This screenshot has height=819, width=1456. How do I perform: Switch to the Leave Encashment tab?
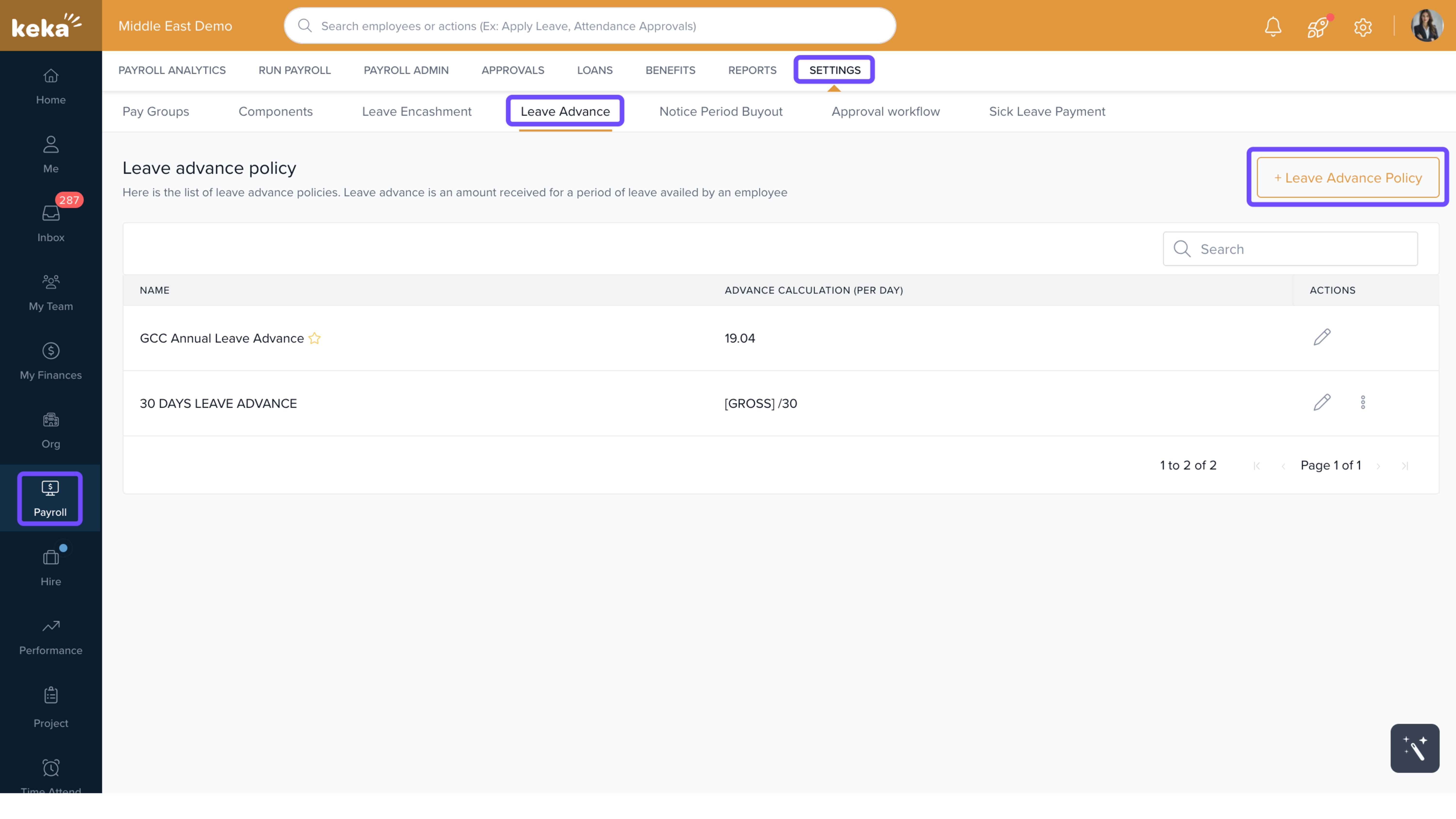coord(417,111)
